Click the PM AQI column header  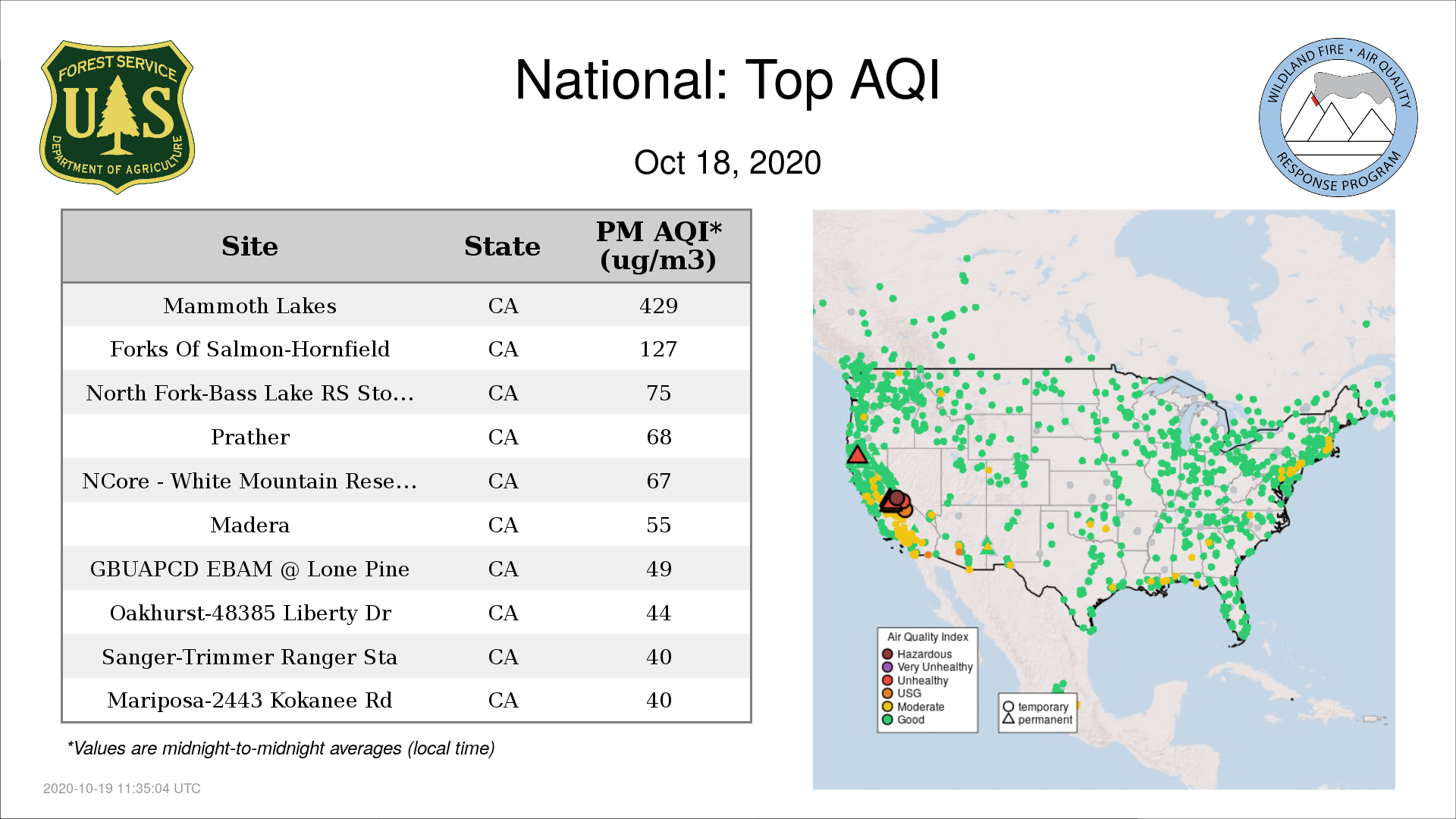click(x=658, y=246)
